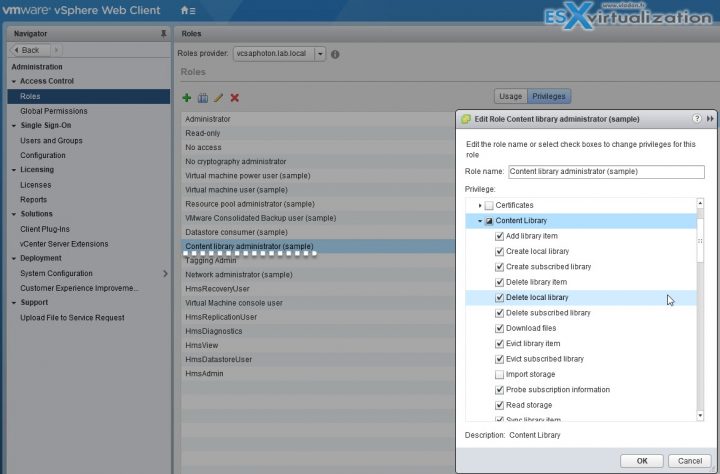Uncheck the Add library item privilege
The image size is (720, 474).
pos(500,236)
